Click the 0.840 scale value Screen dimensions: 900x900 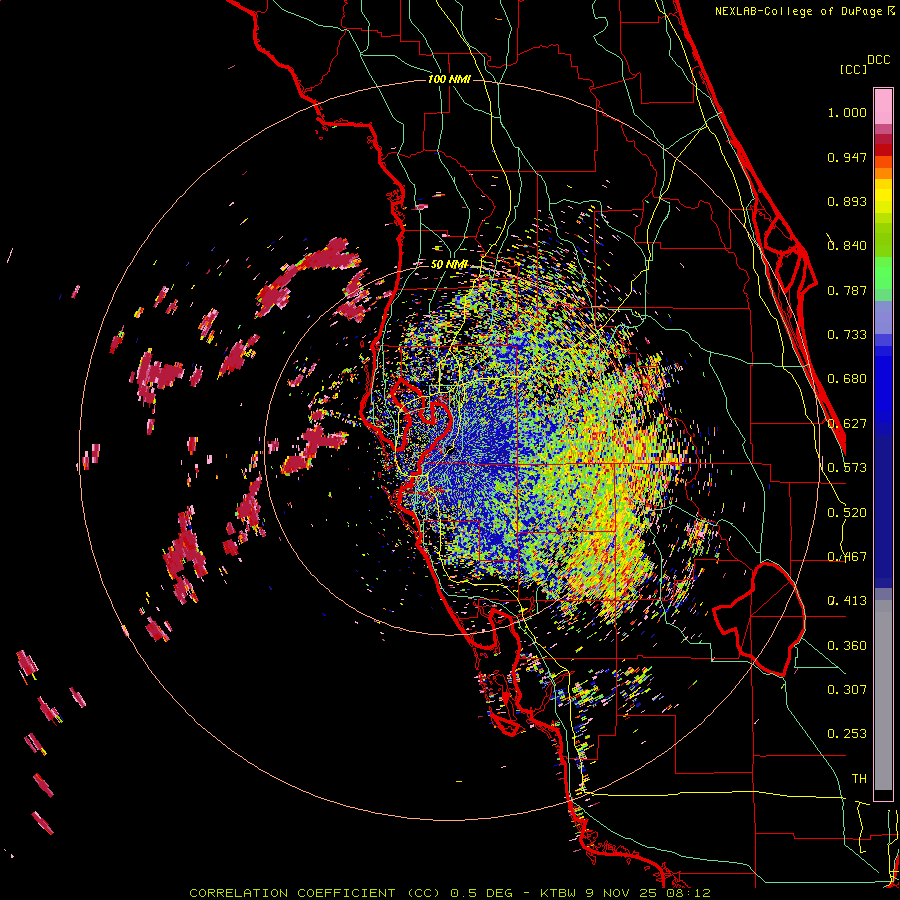pyautogui.click(x=847, y=246)
